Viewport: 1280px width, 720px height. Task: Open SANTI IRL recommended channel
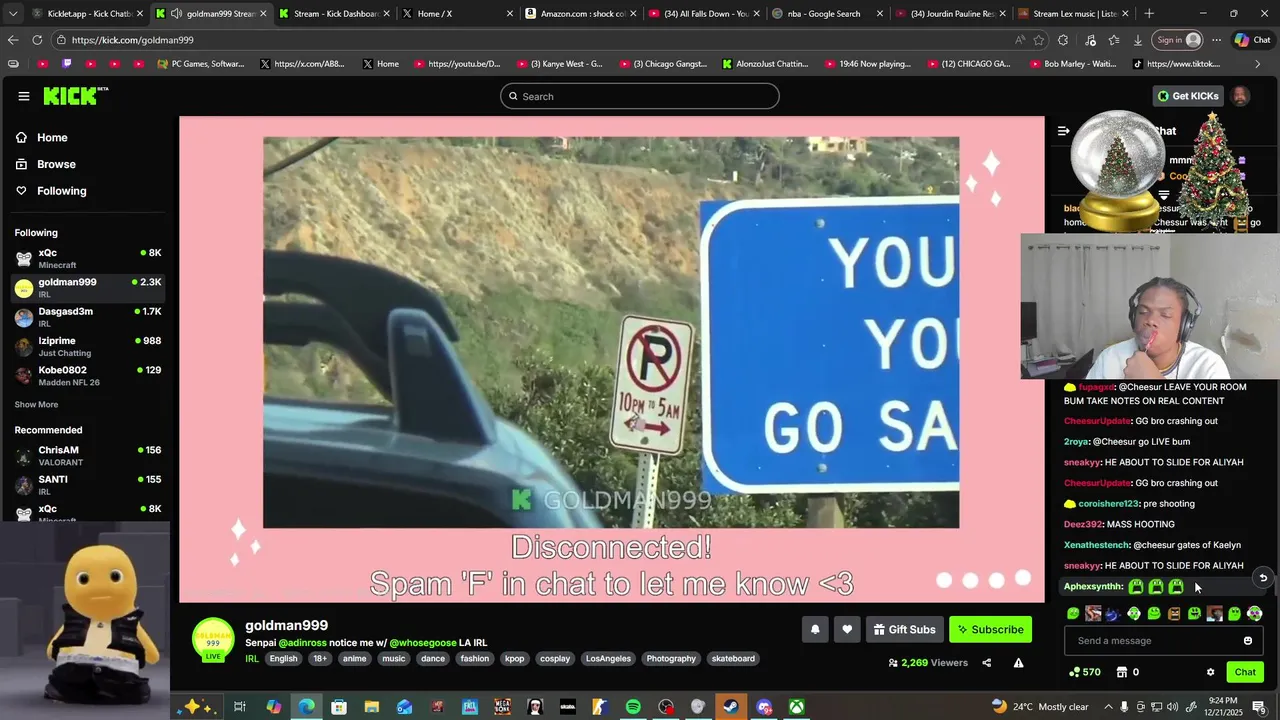88,485
